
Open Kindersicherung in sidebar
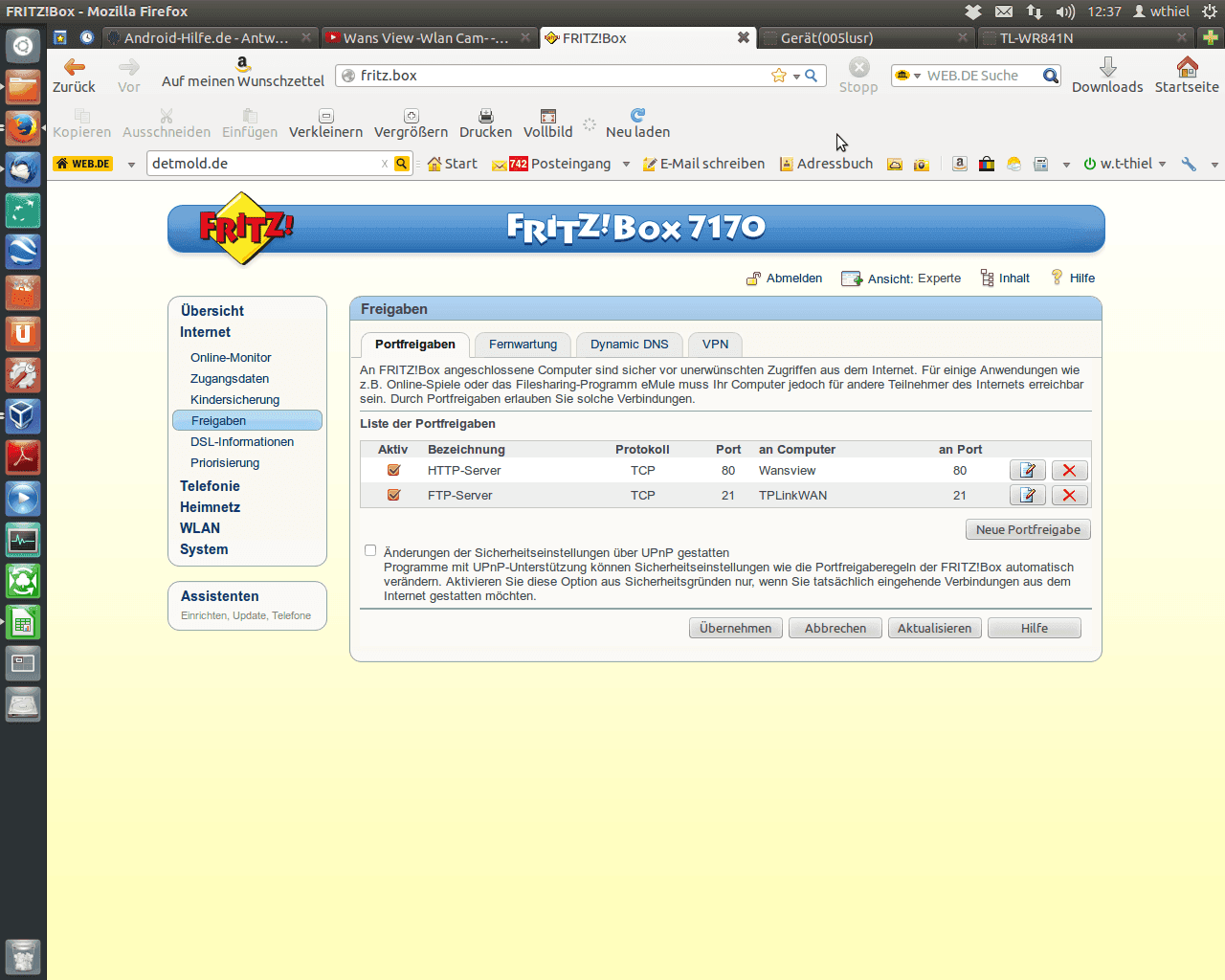click(234, 400)
